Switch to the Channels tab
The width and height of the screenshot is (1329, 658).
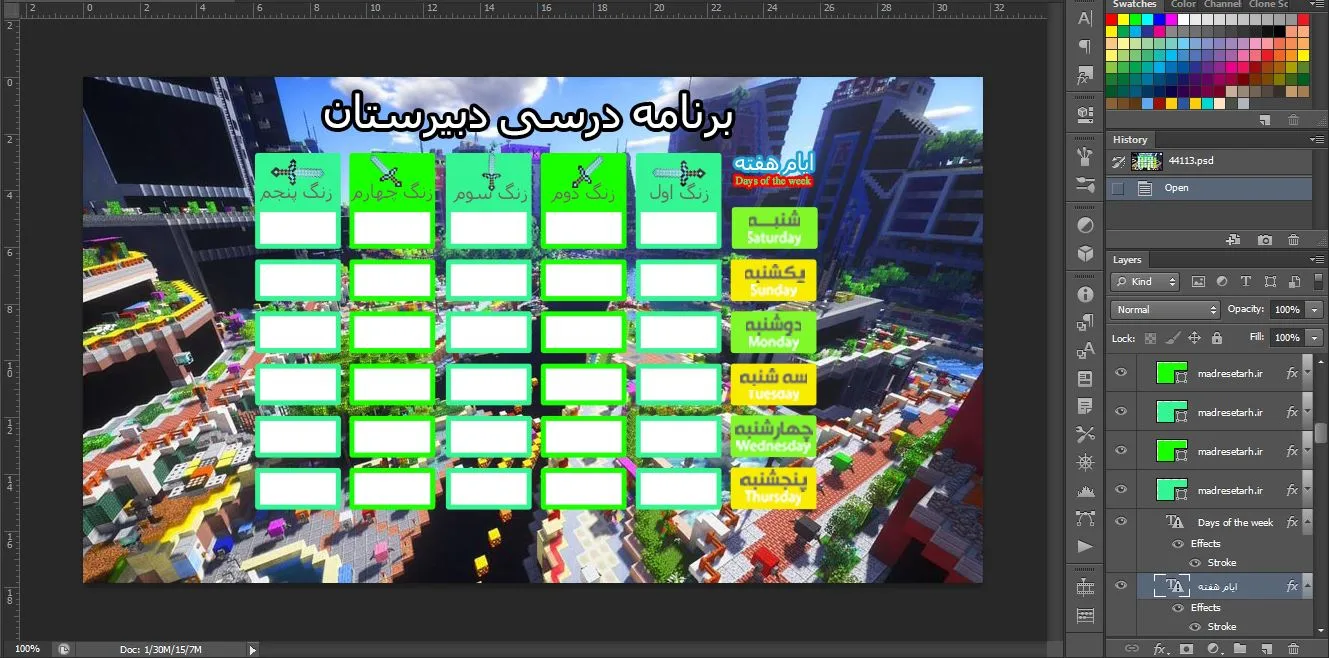click(x=1222, y=5)
